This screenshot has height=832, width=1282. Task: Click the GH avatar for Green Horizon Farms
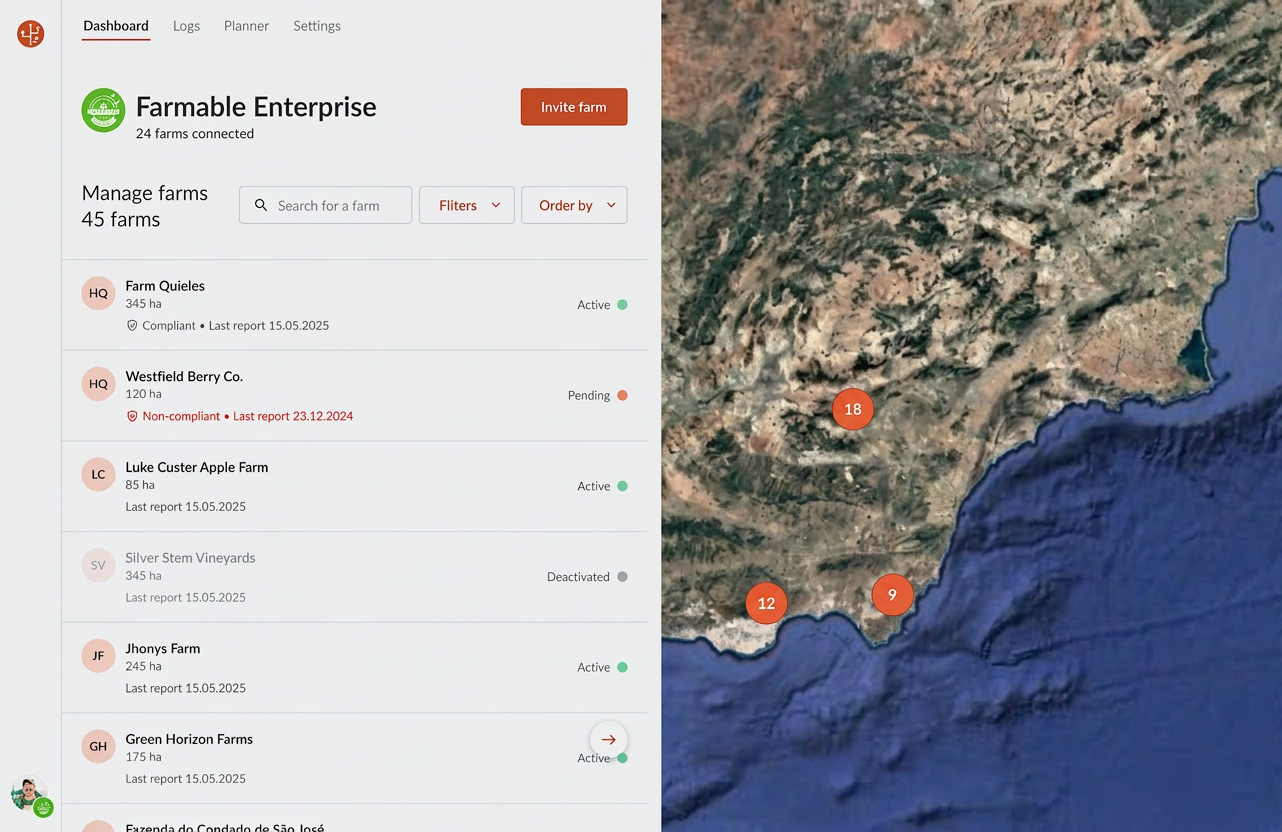pyautogui.click(x=98, y=747)
